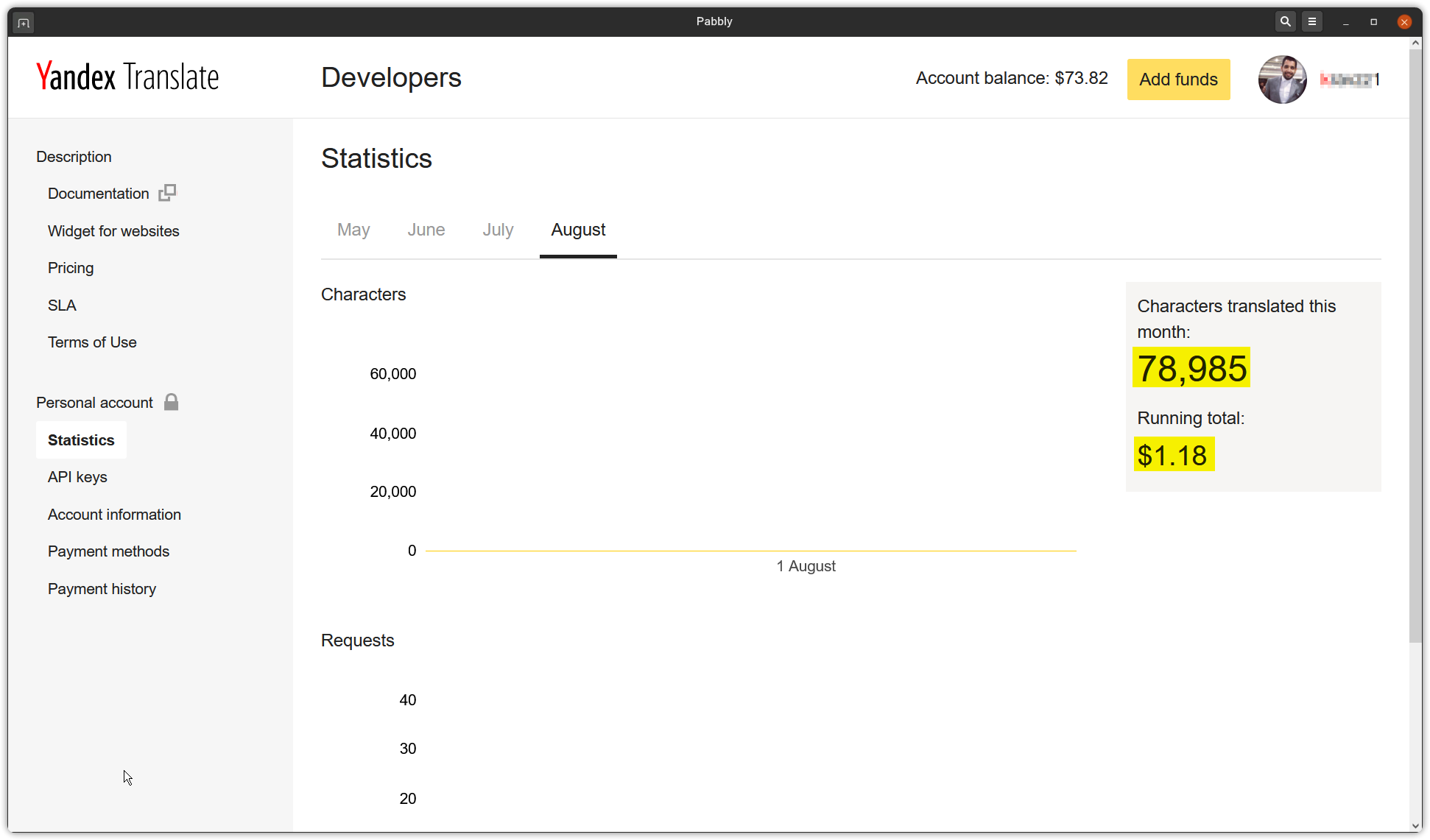Click the Characters chart title
Viewport: 1430px width, 840px height.
tap(363, 294)
